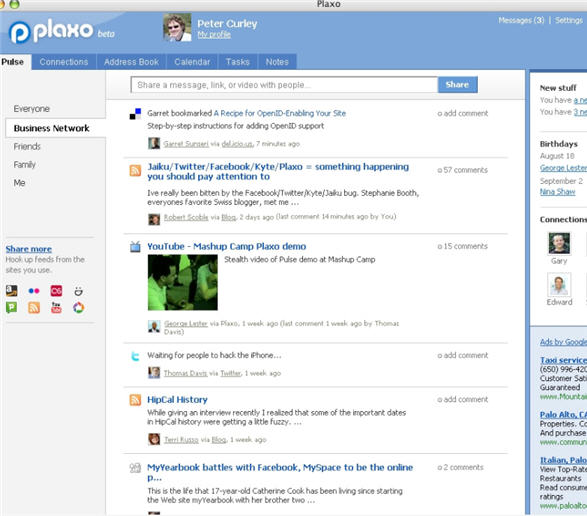The image size is (587, 516).
Task: Click the YouTube feed icon under Share more
Action: (56, 307)
